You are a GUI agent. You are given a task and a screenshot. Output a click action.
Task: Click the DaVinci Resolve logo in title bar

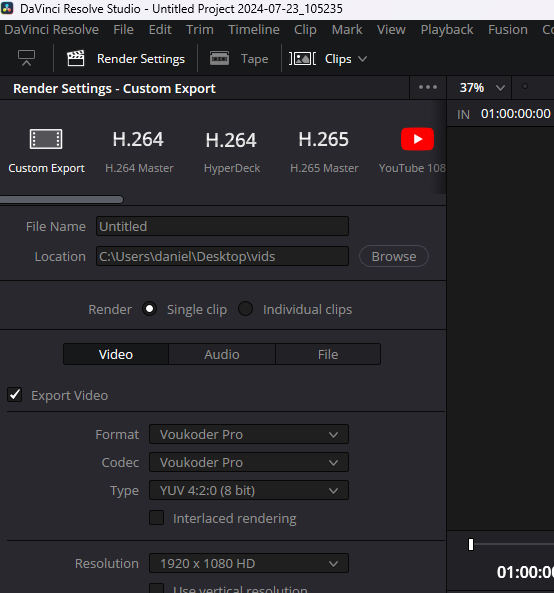point(7,8)
